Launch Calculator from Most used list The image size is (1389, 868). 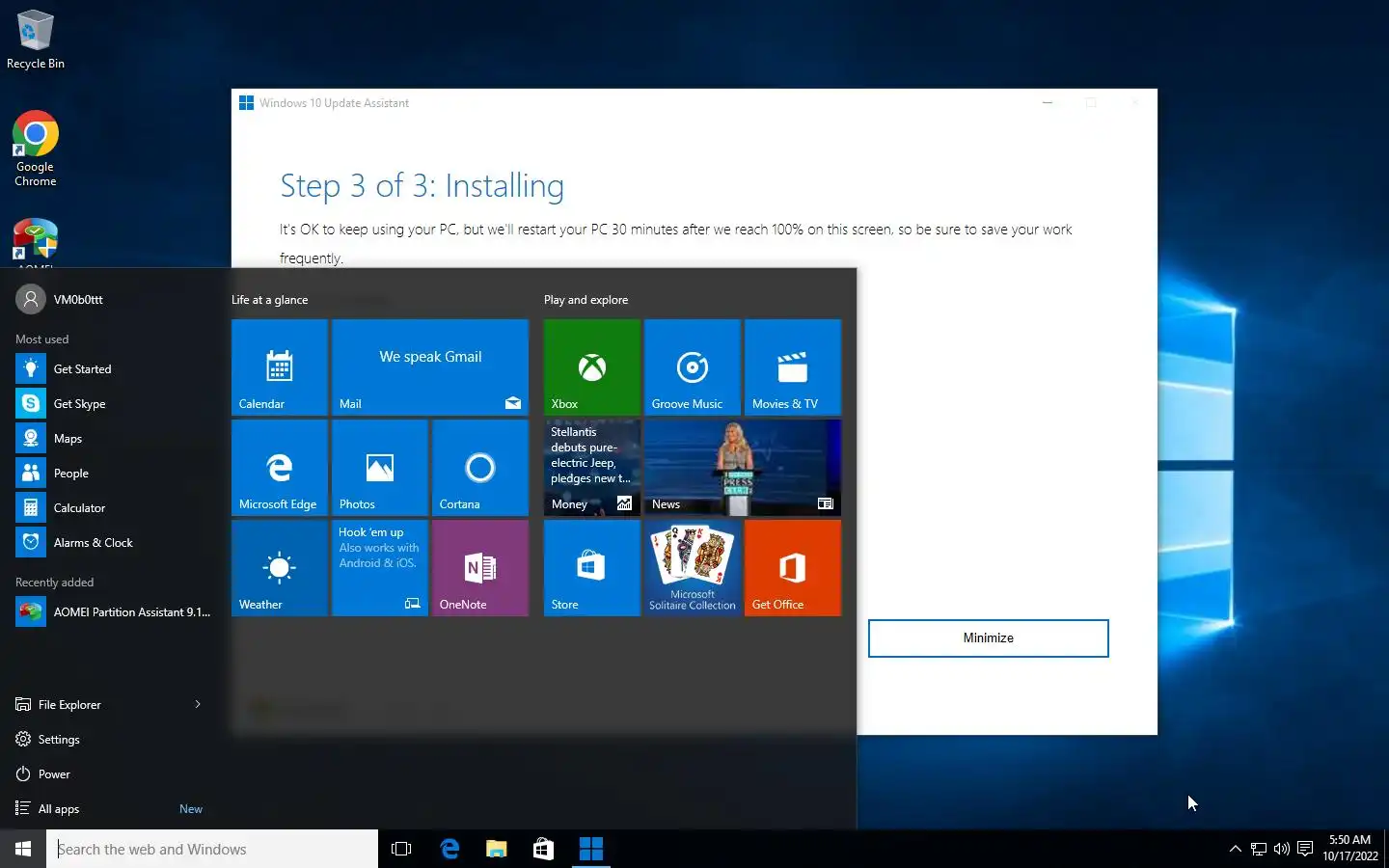pyautogui.click(x=114, y=508)
